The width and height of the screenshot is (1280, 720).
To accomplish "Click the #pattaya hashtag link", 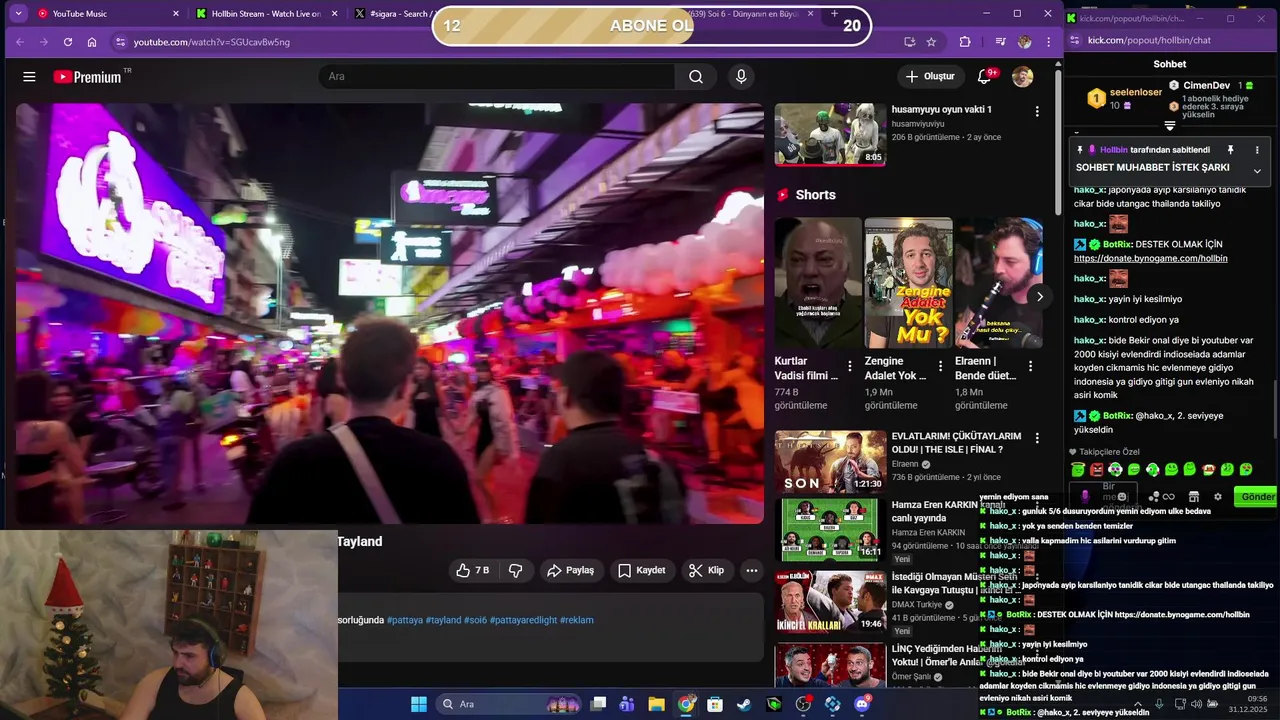I will 404,620.
